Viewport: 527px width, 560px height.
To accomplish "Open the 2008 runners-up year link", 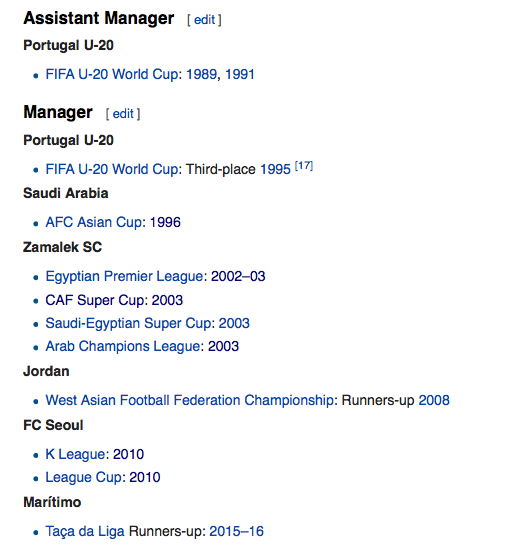I will pos(434,400).
